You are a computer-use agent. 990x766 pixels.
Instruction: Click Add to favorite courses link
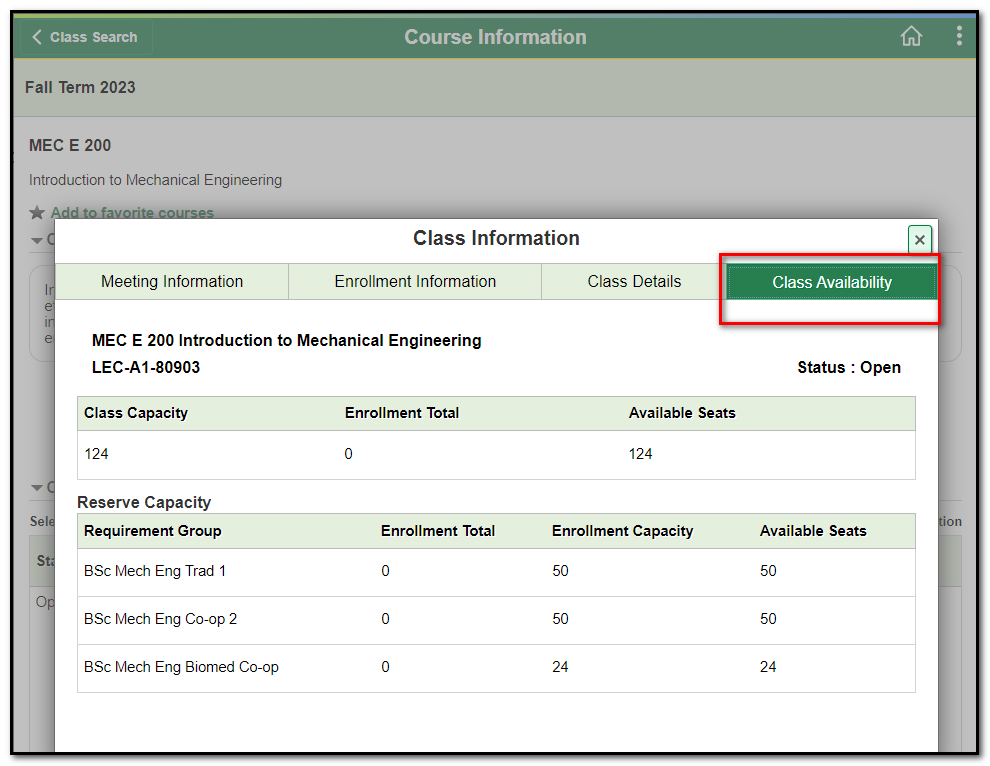coord(132,213)
